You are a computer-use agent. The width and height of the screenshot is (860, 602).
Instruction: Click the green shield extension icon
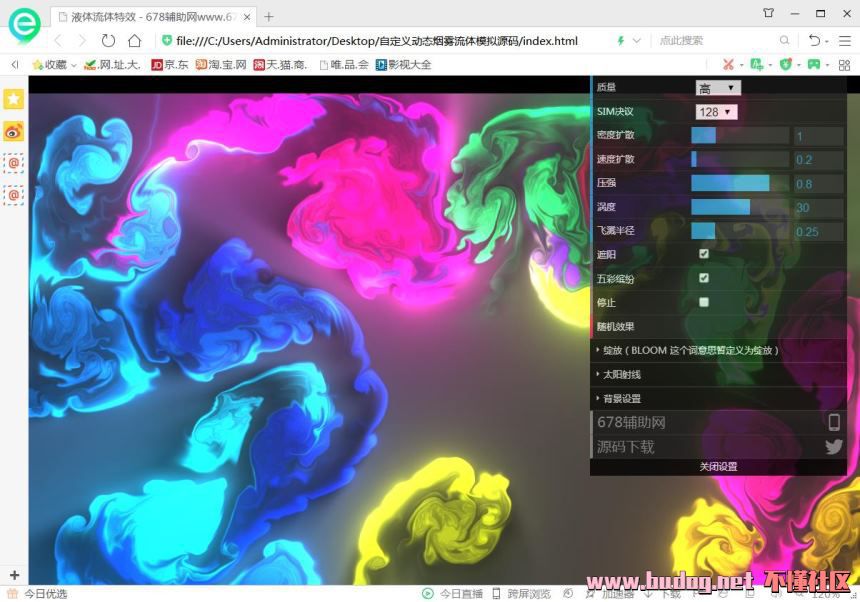coord(786,65)
